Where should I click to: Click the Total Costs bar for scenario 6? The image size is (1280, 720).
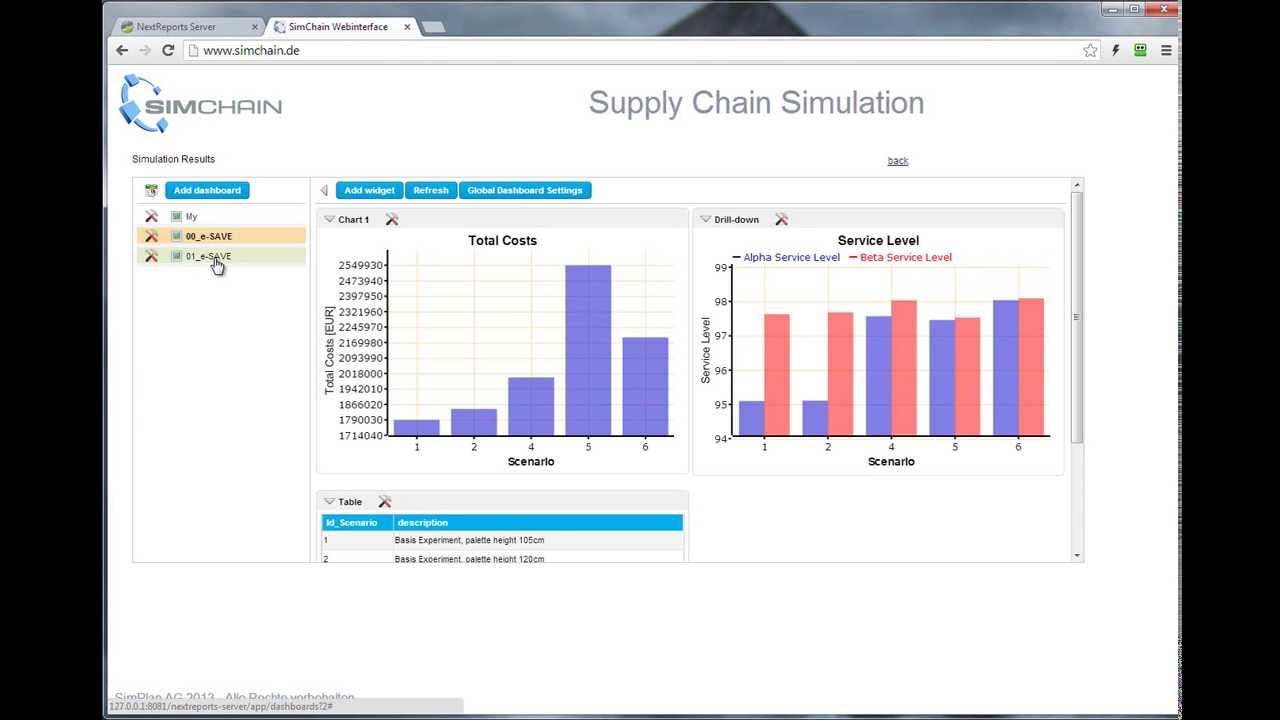pos(645,387)
